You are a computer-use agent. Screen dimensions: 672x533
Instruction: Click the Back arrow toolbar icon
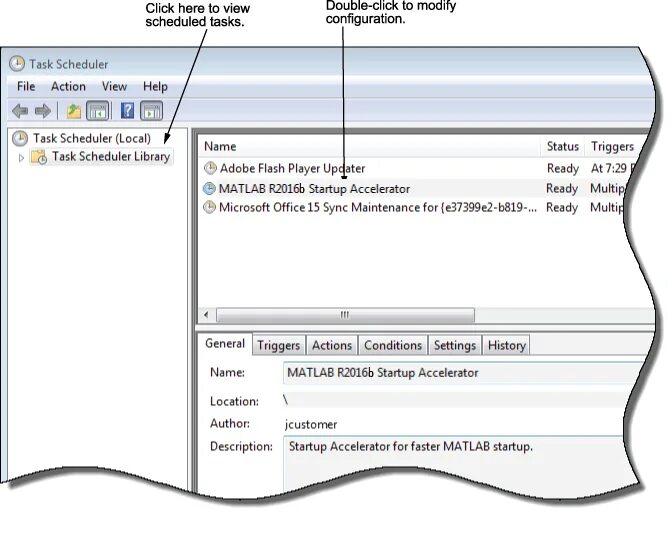[20, 111]
